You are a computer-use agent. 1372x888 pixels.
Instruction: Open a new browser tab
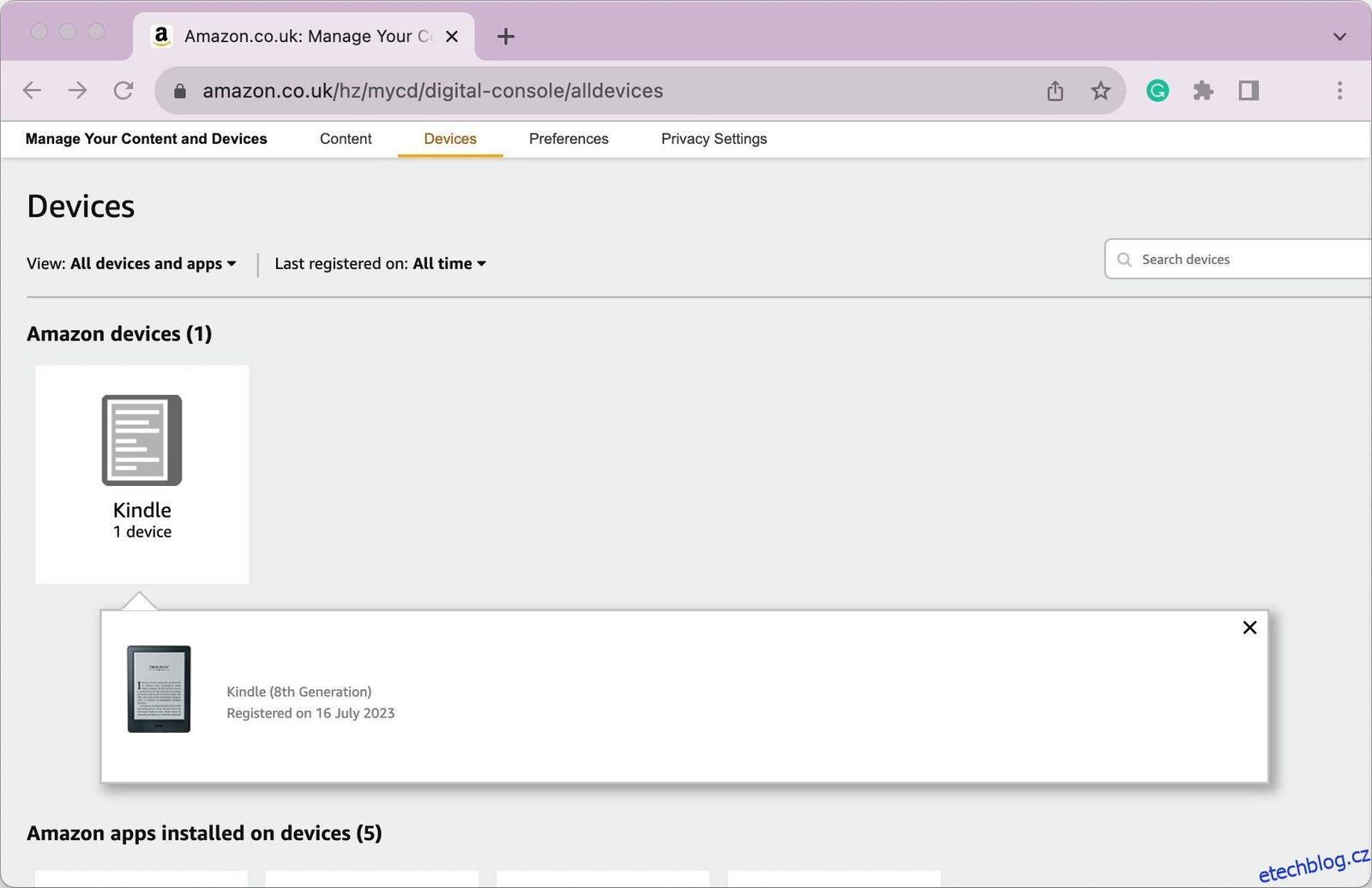[x=506, y=36]
